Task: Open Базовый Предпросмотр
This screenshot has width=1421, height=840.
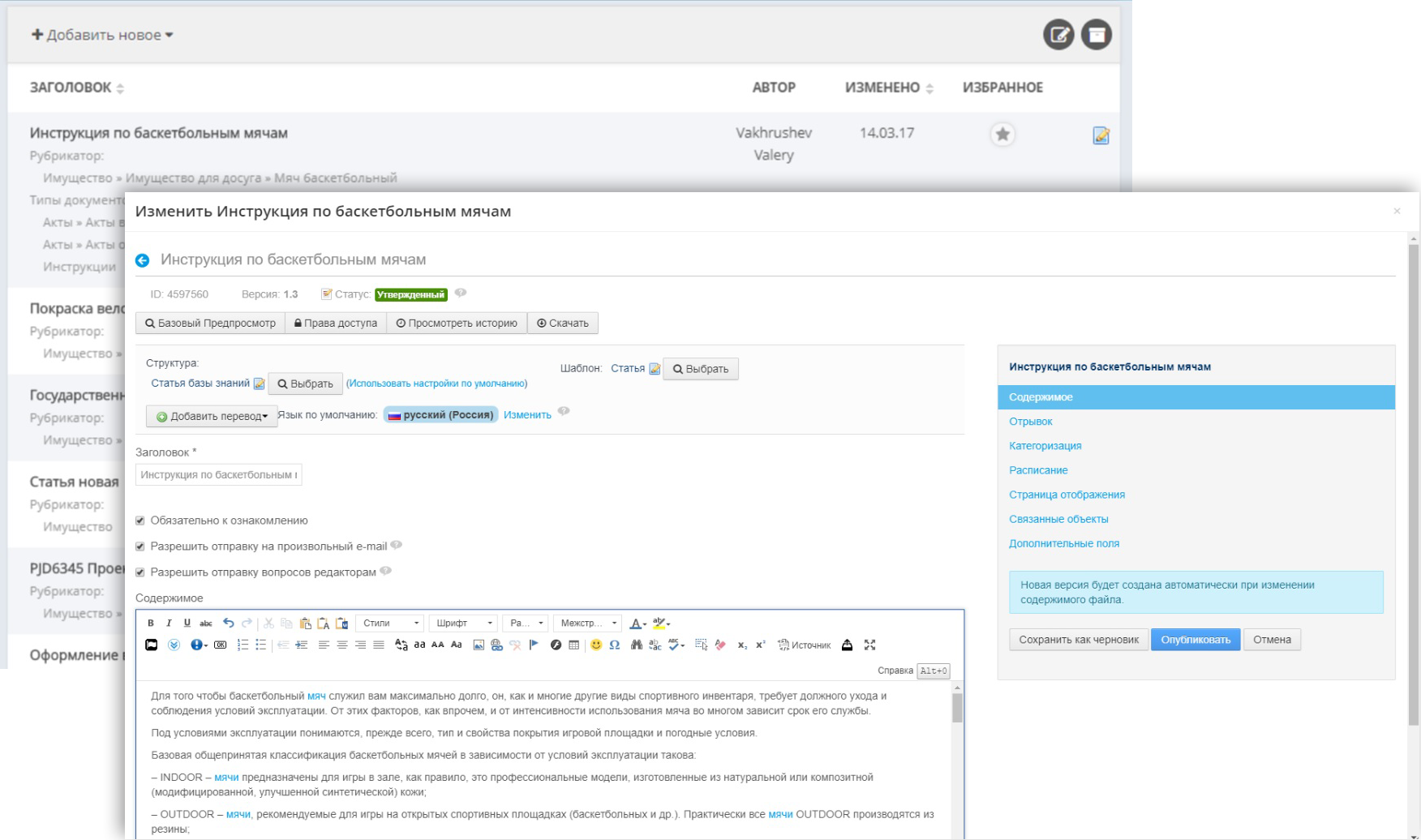Action: tap(210, 323)
